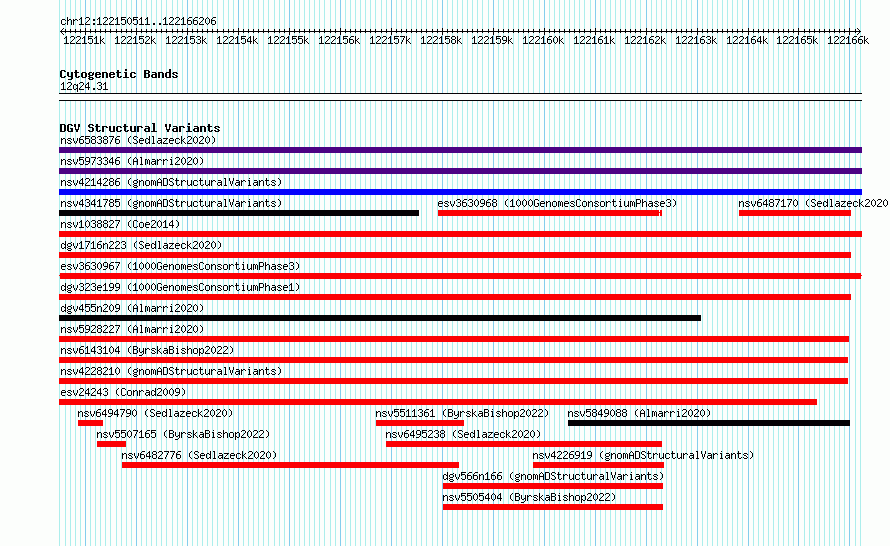
Task: Click the red bar under esv3630967
Action: (460, 276)
